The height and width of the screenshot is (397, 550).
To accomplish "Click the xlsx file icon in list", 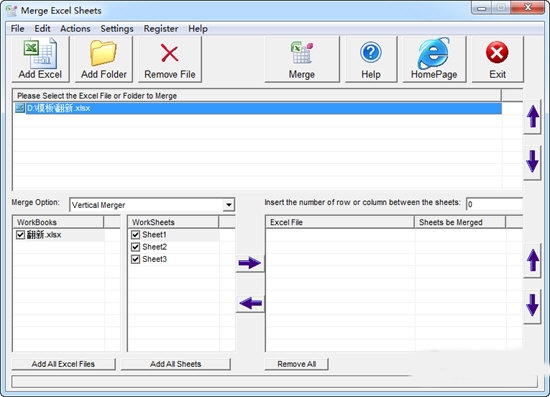I will [20, 108].
